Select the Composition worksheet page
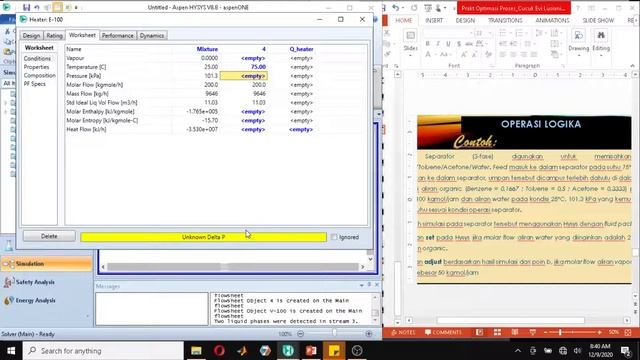The height and width of the screenshot is (360, 640). [x=39, y=76]
